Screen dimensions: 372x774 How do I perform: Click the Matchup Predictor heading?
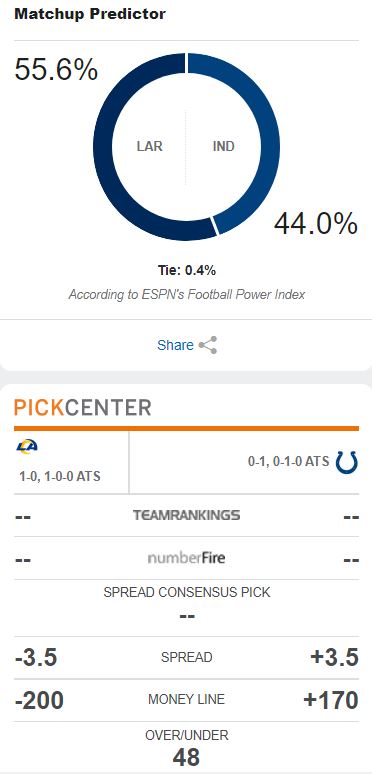90,14
